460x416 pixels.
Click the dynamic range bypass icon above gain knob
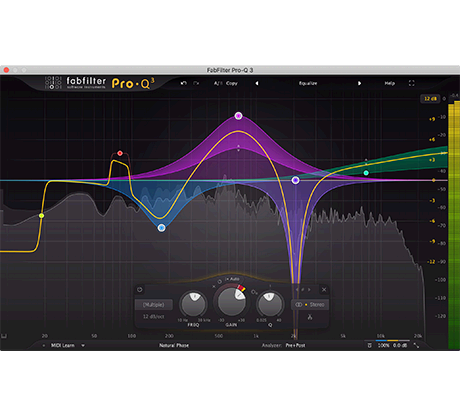pos(220,282)
